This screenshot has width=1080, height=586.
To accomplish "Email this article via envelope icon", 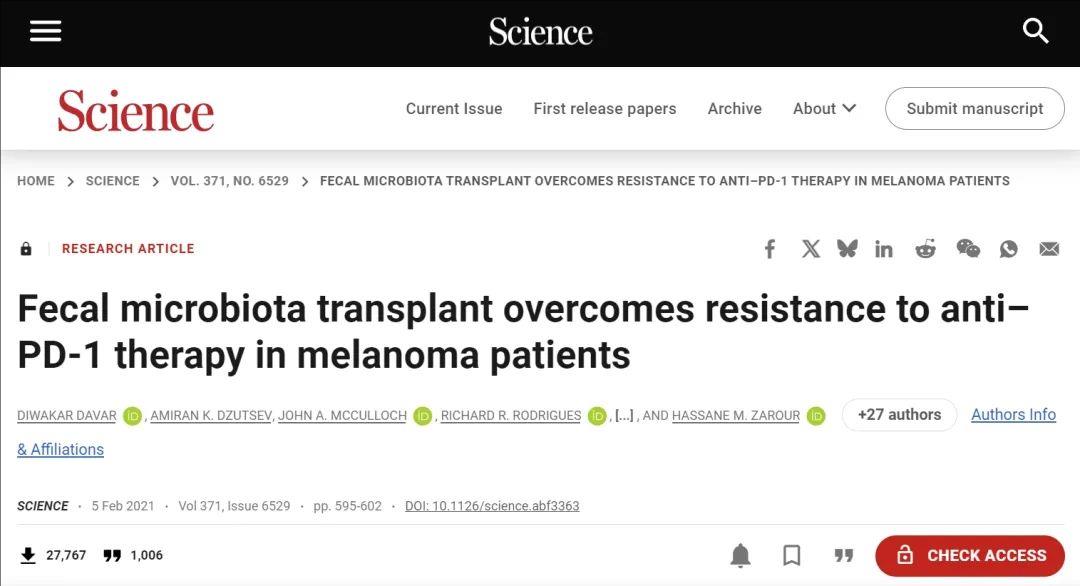I will [1049, 249].
